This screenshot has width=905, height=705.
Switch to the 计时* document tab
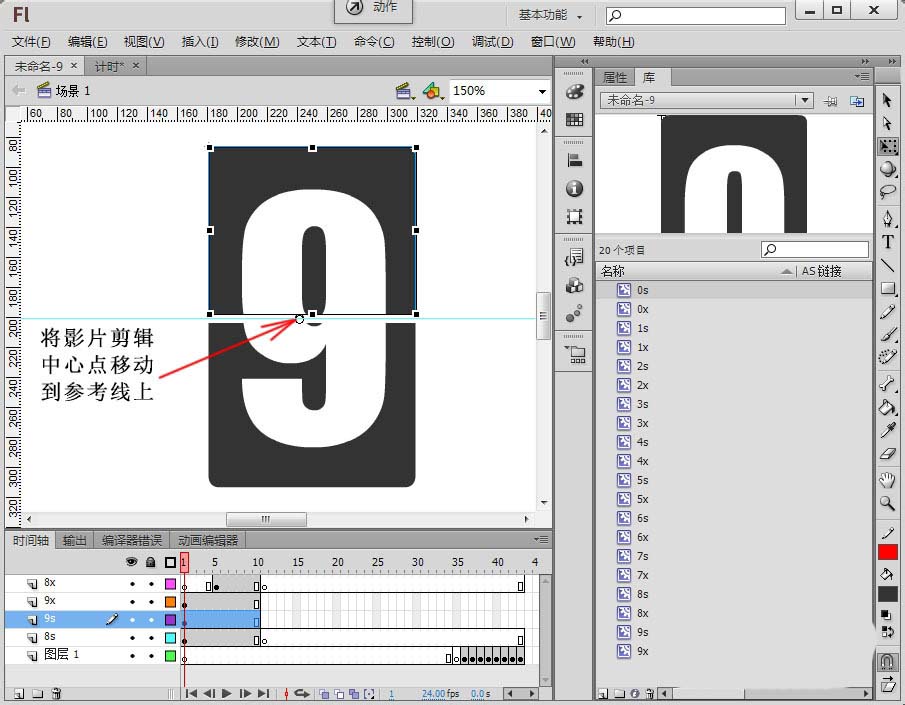click(117, 66)
